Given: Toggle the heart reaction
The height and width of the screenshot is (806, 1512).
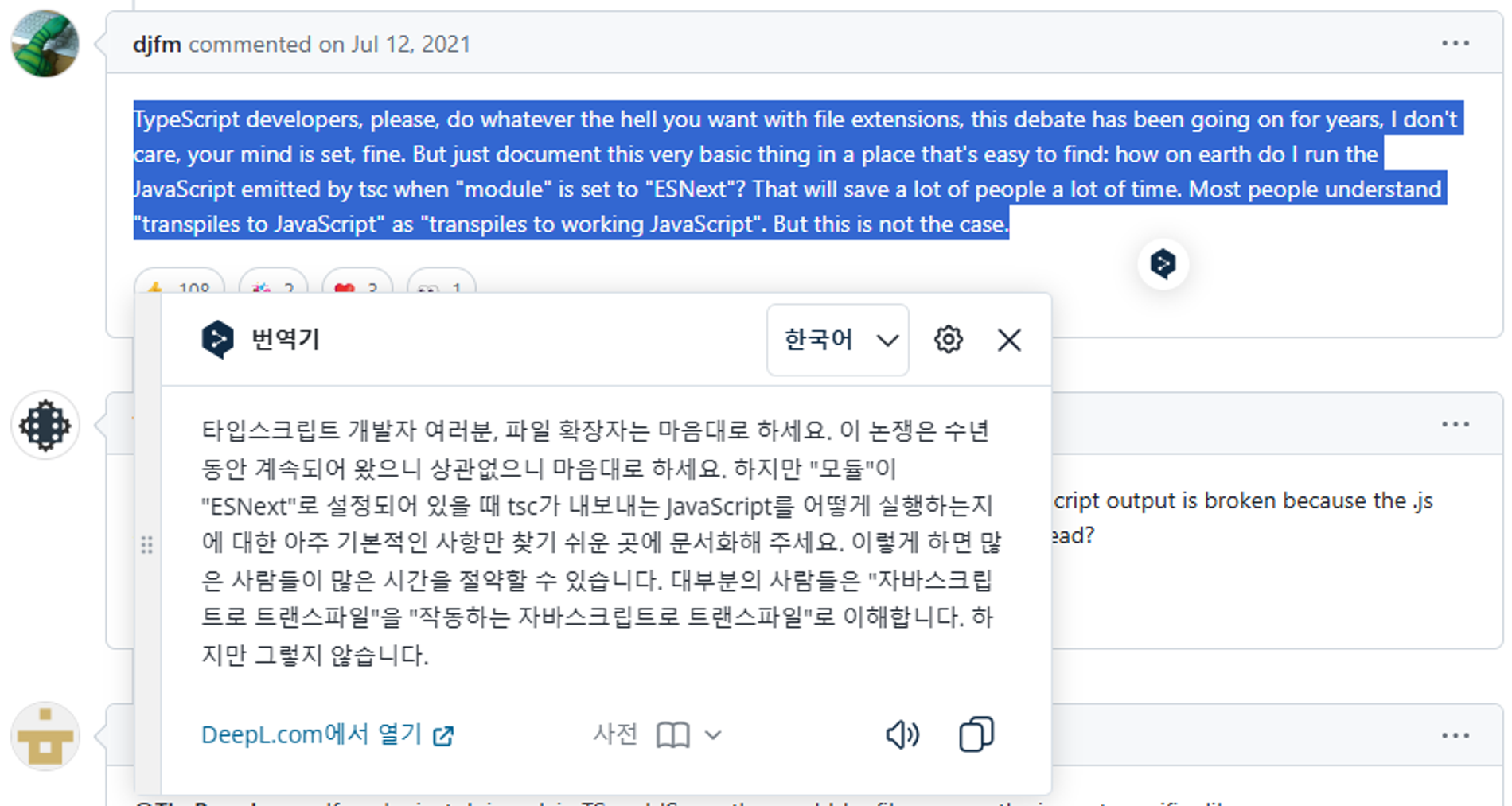Looking at the screenshot, I should [x=357, y=282].
